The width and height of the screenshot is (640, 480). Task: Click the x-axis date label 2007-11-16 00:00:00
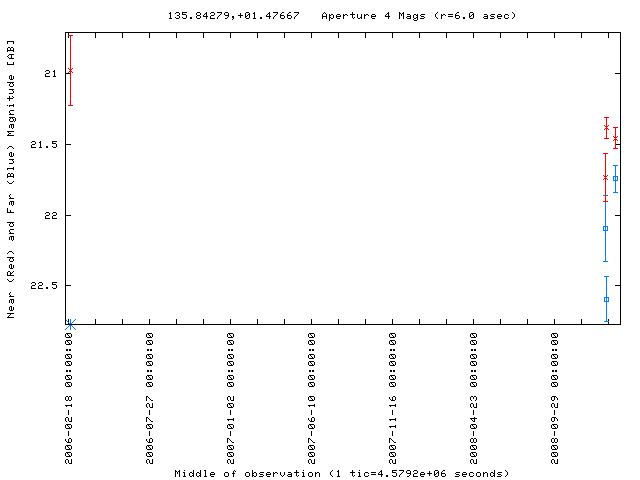point(393,398)
